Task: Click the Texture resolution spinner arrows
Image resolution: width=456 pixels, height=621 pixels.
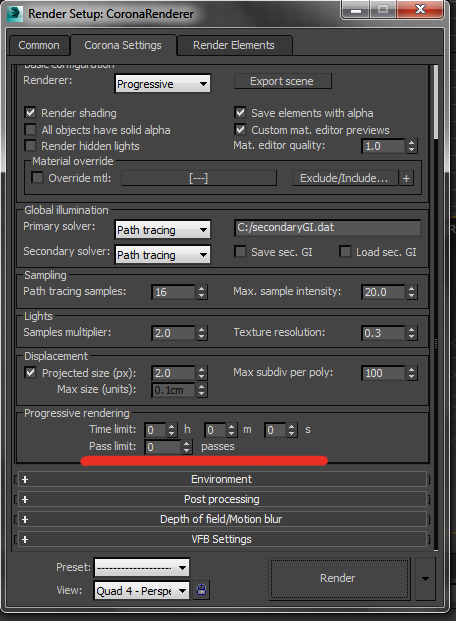Action: (412, 333)
